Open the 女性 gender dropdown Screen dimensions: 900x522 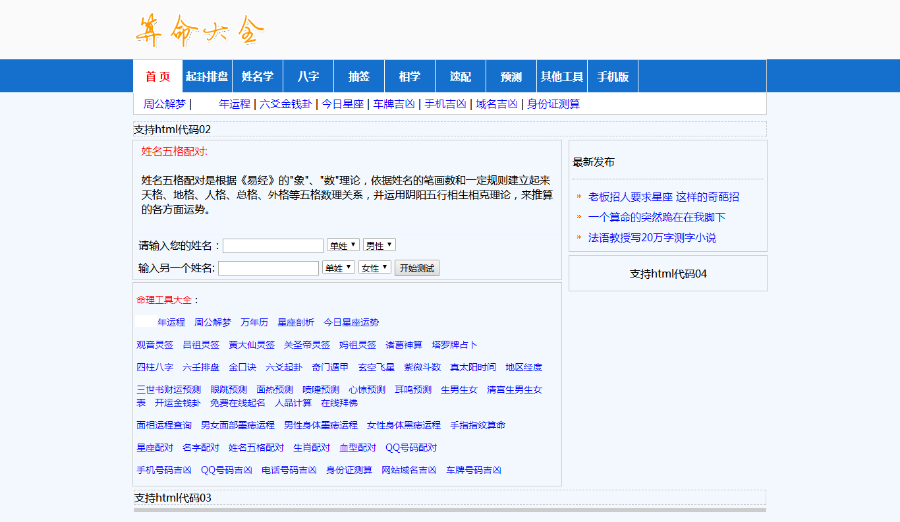375,268
